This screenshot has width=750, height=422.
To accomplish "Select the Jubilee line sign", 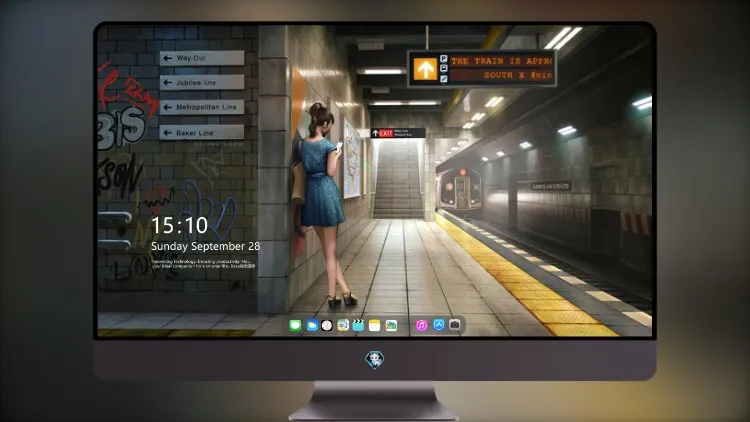I will click(x=202, y=82).
